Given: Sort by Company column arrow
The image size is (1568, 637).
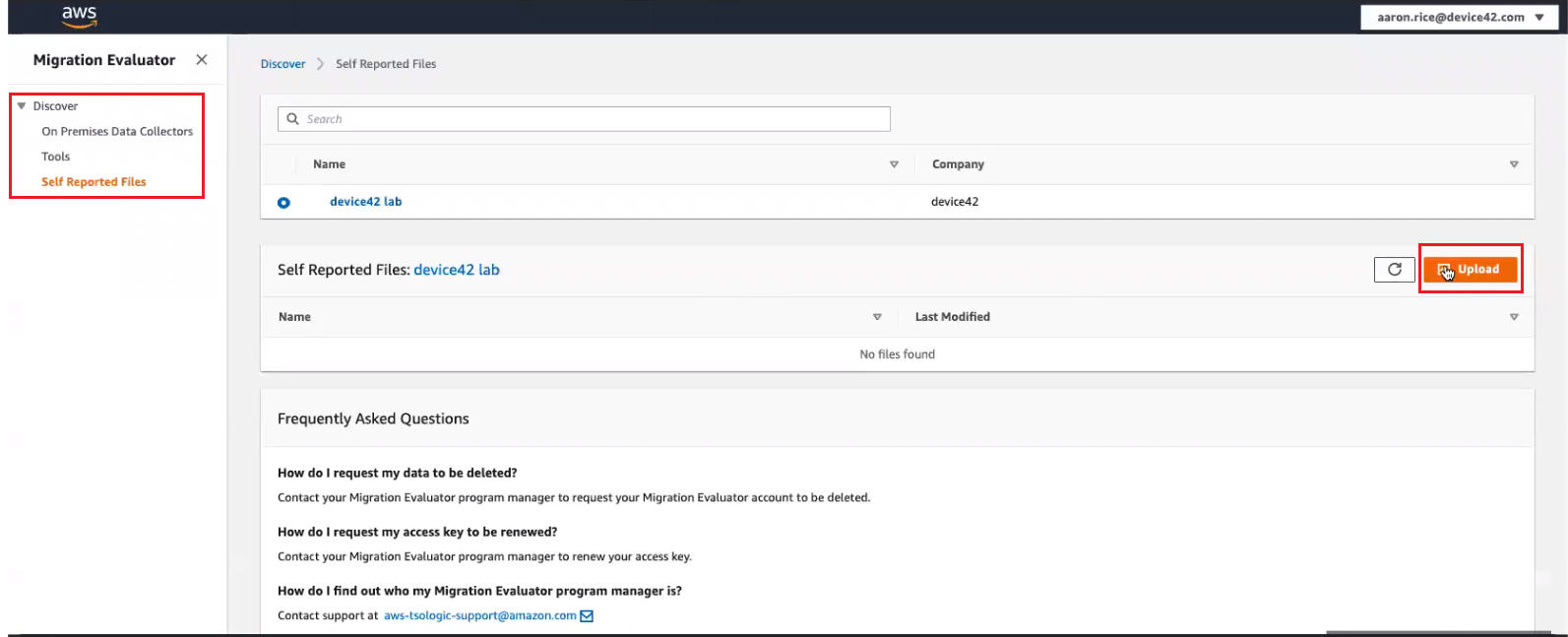Looking at the screenshot, I should [x=1514, y=164].
